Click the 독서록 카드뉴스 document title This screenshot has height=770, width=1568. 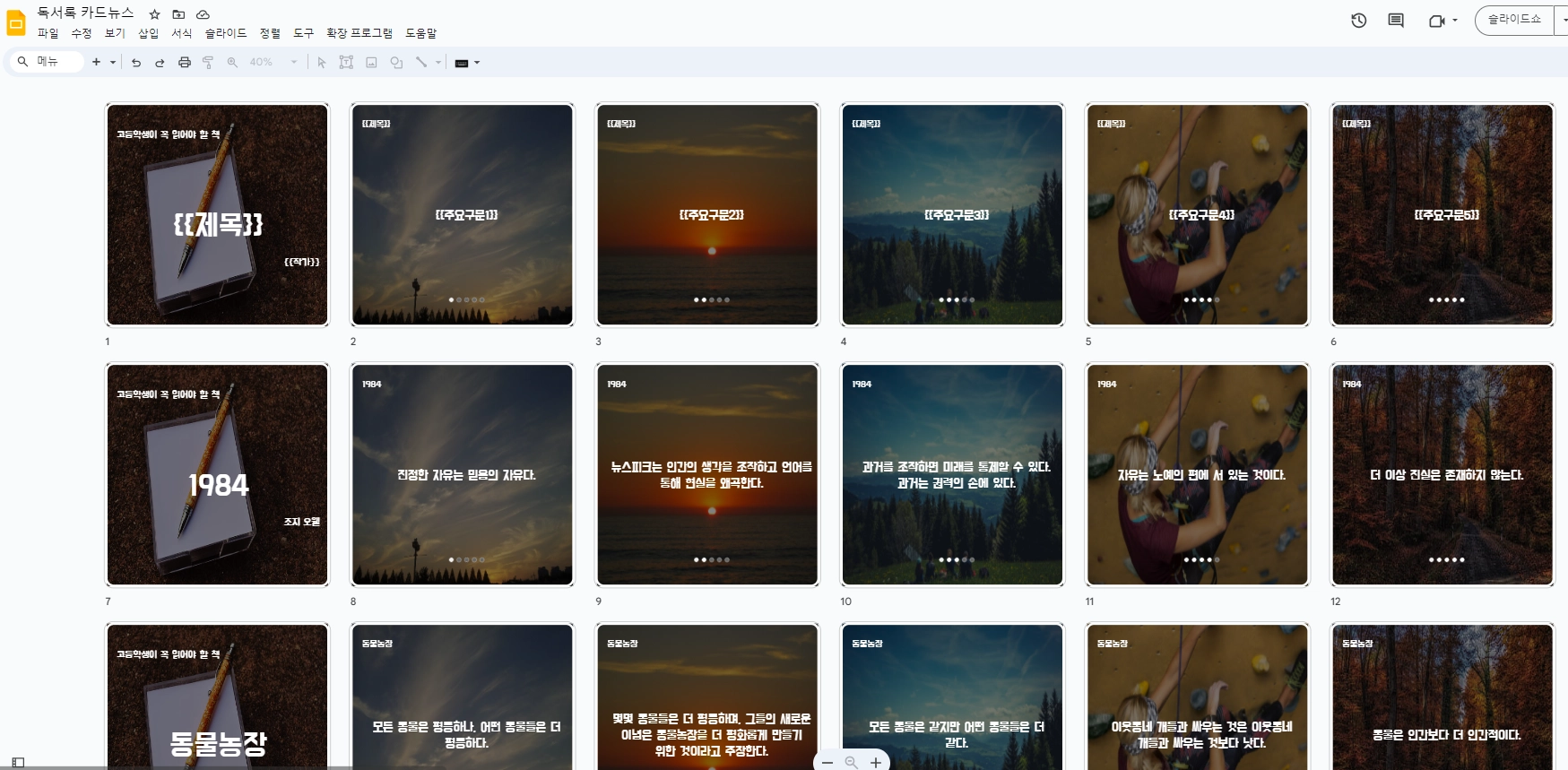[x=85, y=13]
